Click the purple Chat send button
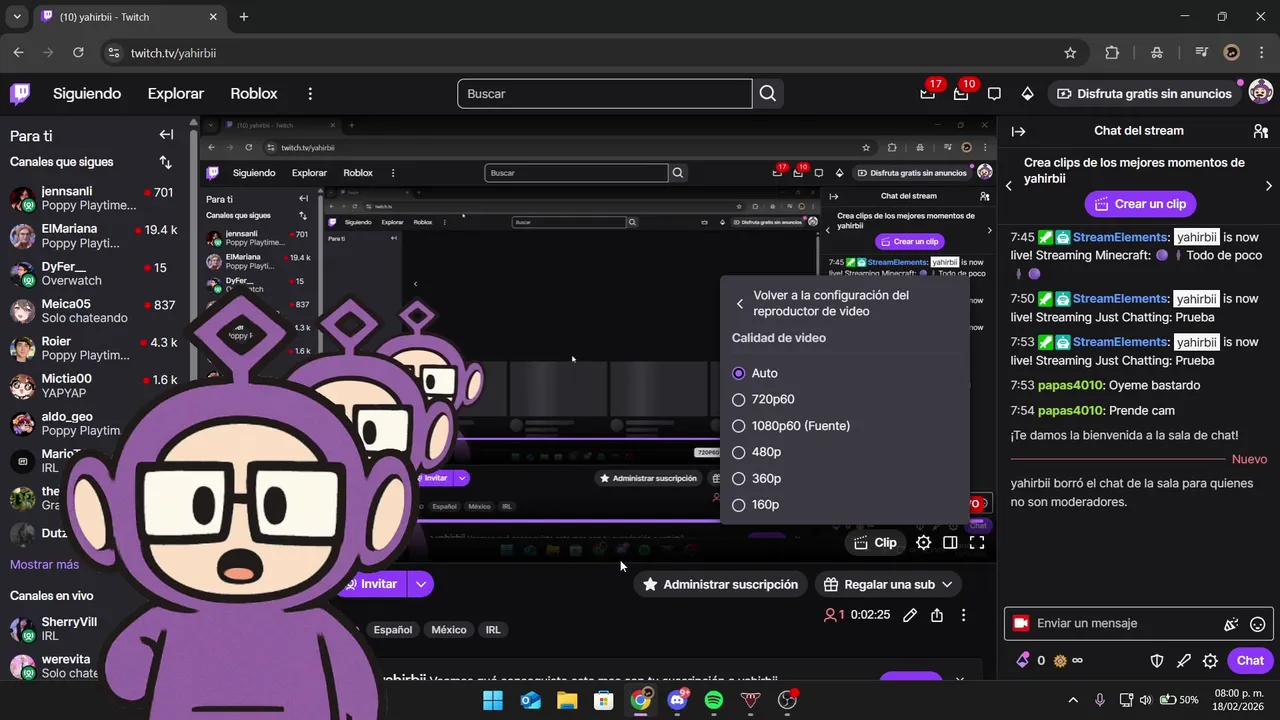1280x720 pixels. coord(1250,661)
